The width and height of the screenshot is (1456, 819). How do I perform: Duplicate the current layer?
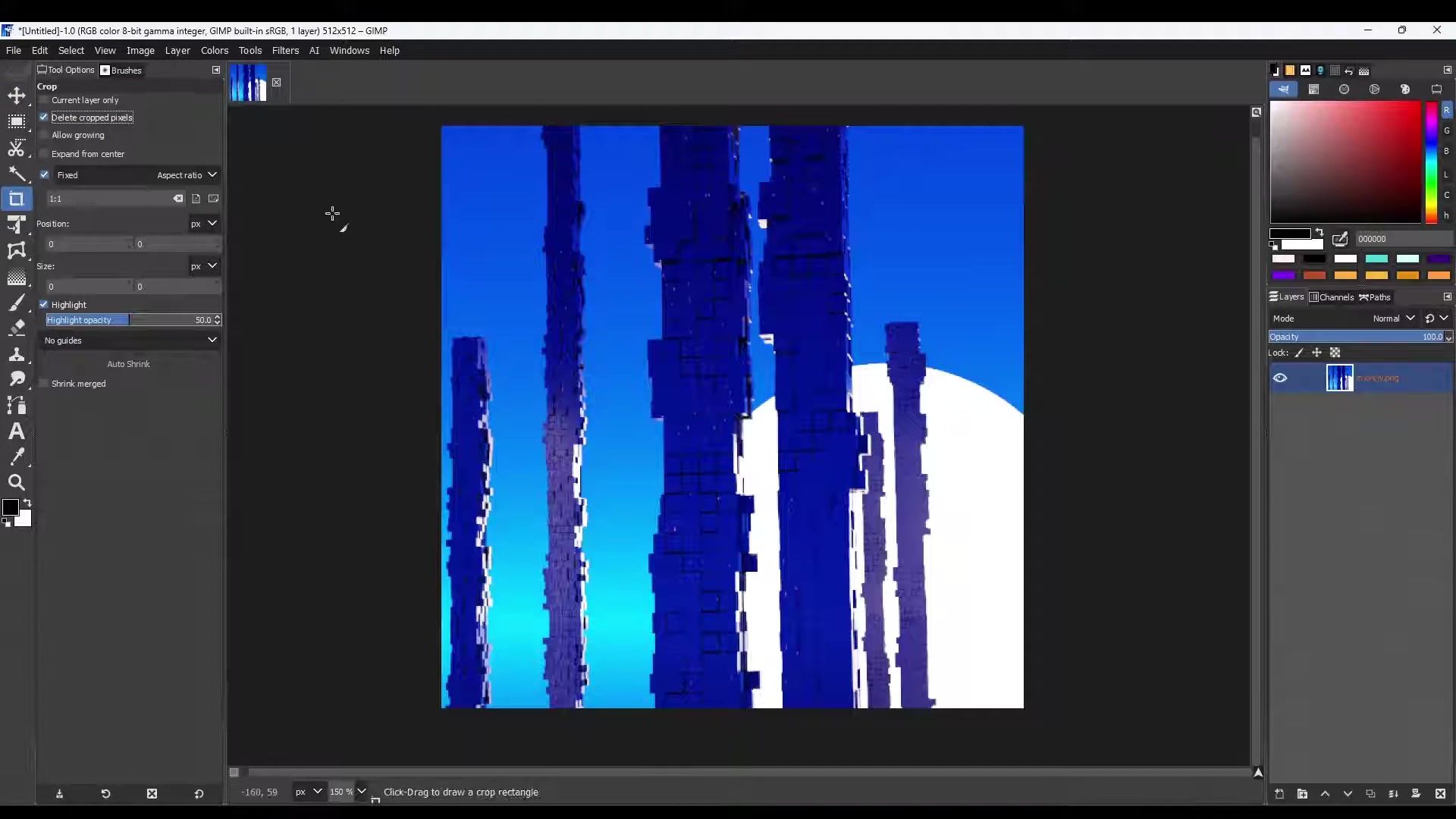click(x=1370, y=794)
